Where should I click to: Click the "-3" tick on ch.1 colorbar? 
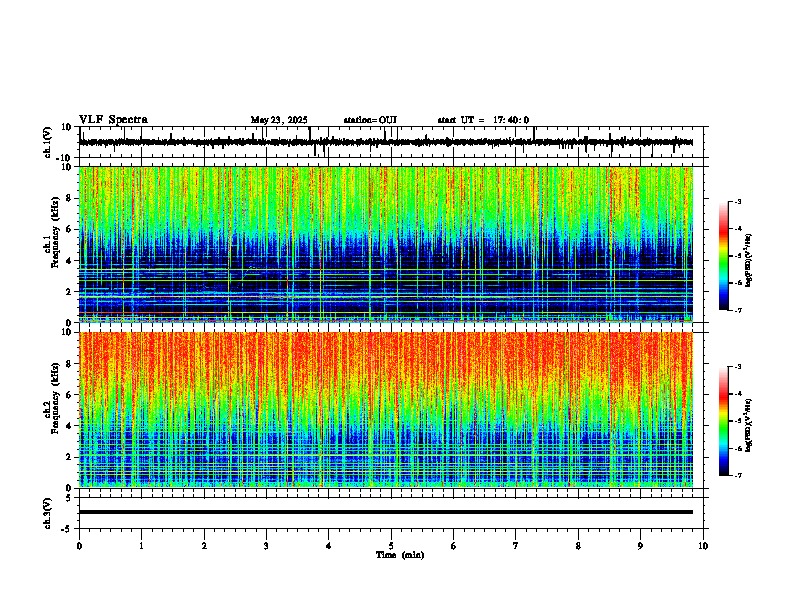tap(737, 201)
